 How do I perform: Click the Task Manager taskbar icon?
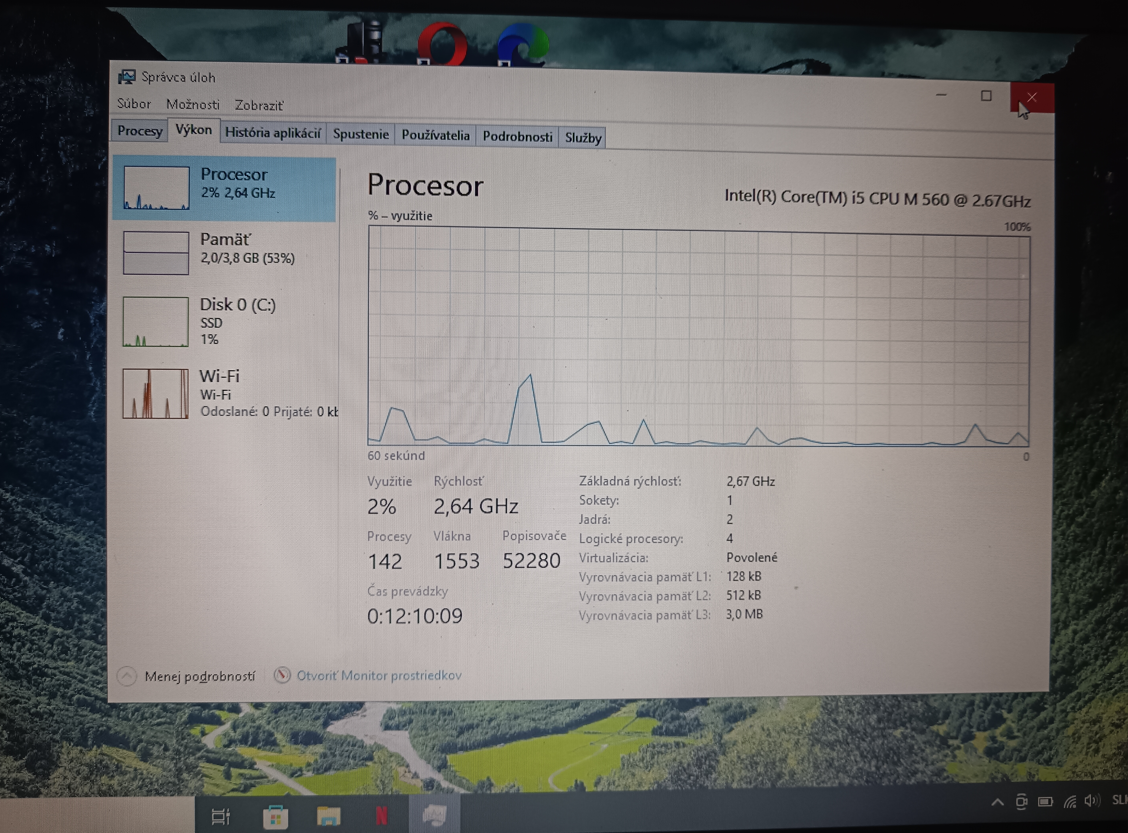[x=434, y=816]
